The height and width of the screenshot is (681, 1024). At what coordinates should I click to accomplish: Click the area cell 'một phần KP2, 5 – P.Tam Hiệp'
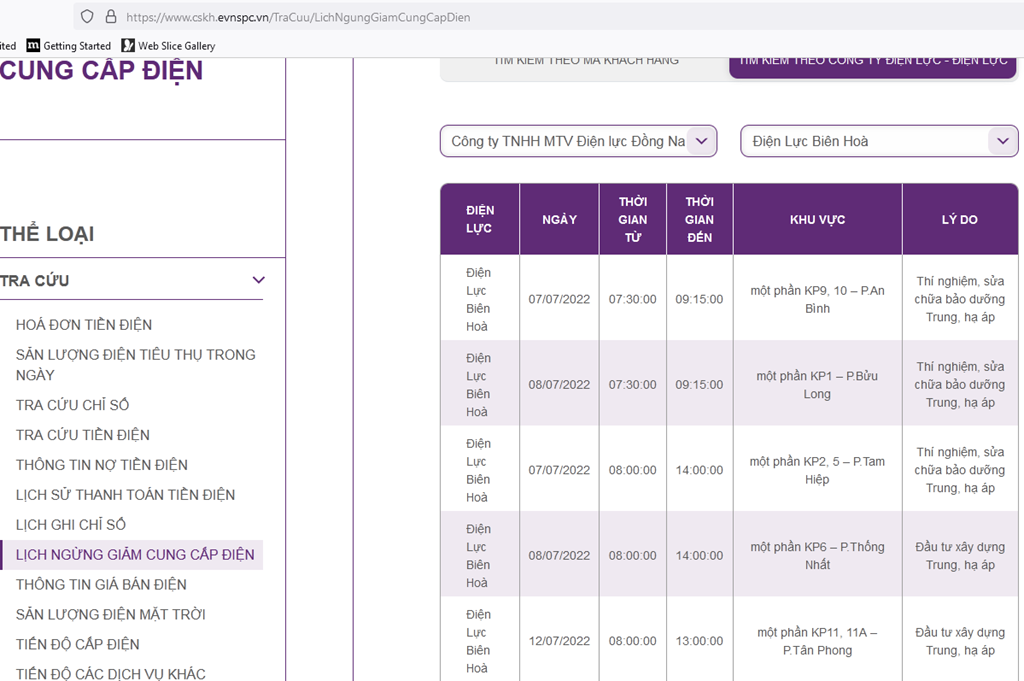(x=818, y=471)
